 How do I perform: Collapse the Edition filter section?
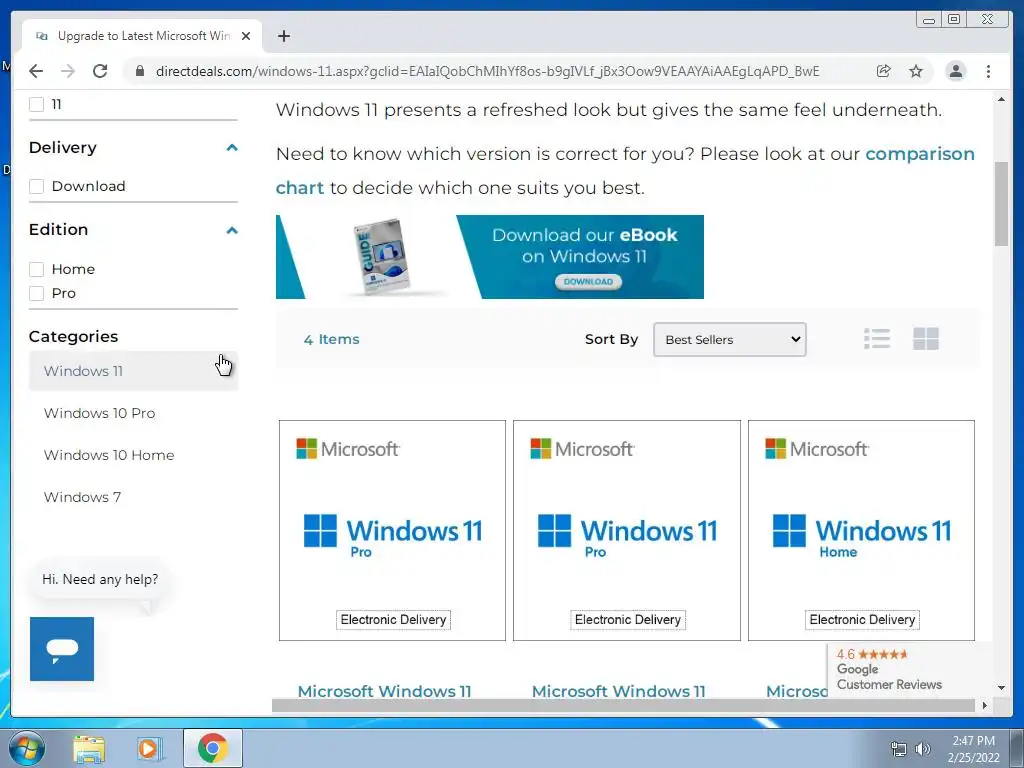[232, 230]
